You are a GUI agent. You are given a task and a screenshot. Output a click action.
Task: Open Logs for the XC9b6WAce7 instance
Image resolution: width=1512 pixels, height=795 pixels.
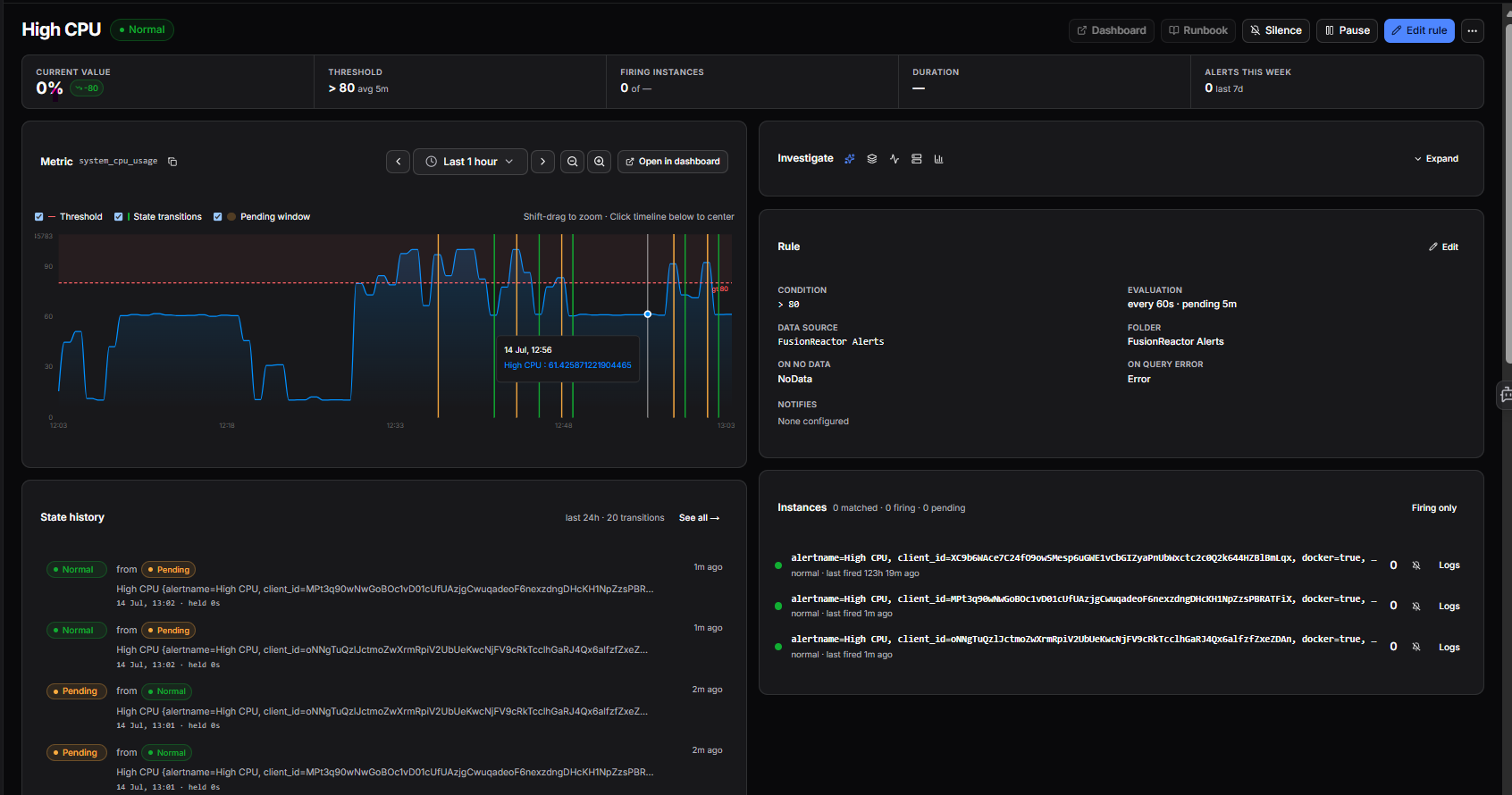pos(1449,565)
